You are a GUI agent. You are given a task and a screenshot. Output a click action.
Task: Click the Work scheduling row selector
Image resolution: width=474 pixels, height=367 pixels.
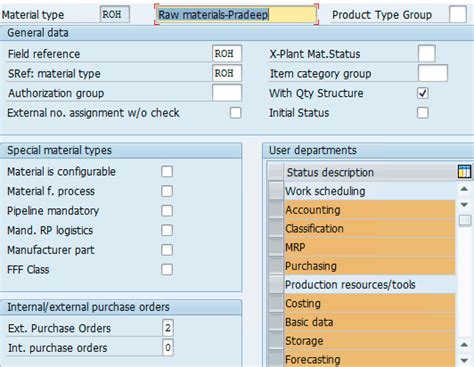(x=276, y=191)
